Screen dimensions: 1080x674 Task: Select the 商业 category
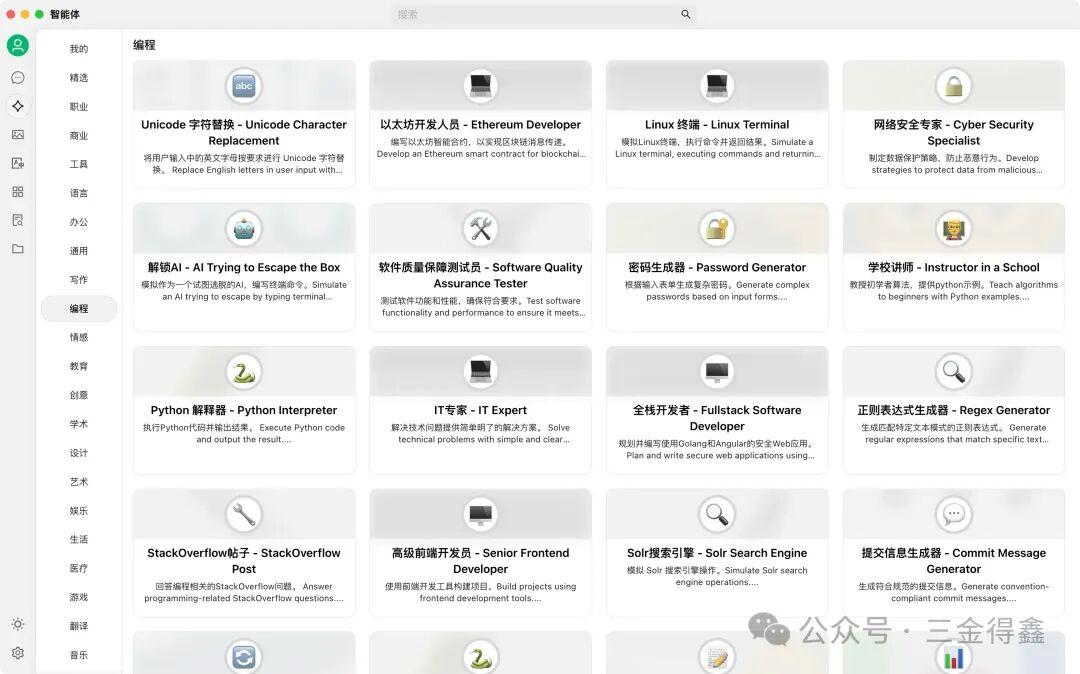79,136
